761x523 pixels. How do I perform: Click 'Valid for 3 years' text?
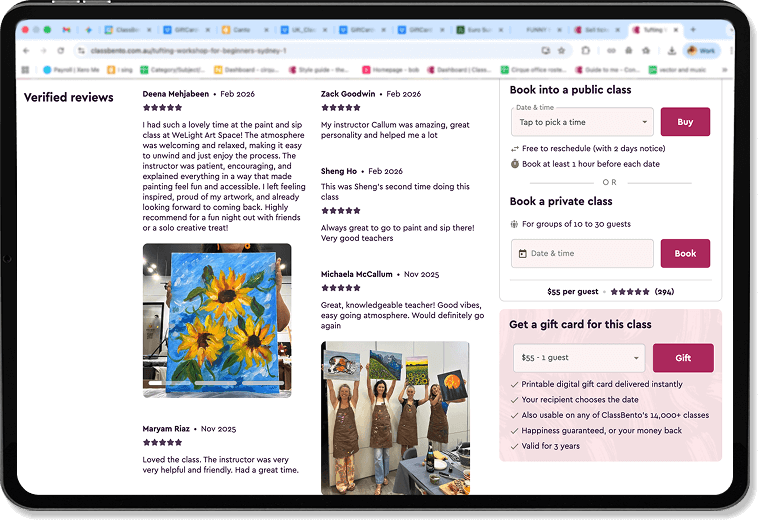(550, 446)
